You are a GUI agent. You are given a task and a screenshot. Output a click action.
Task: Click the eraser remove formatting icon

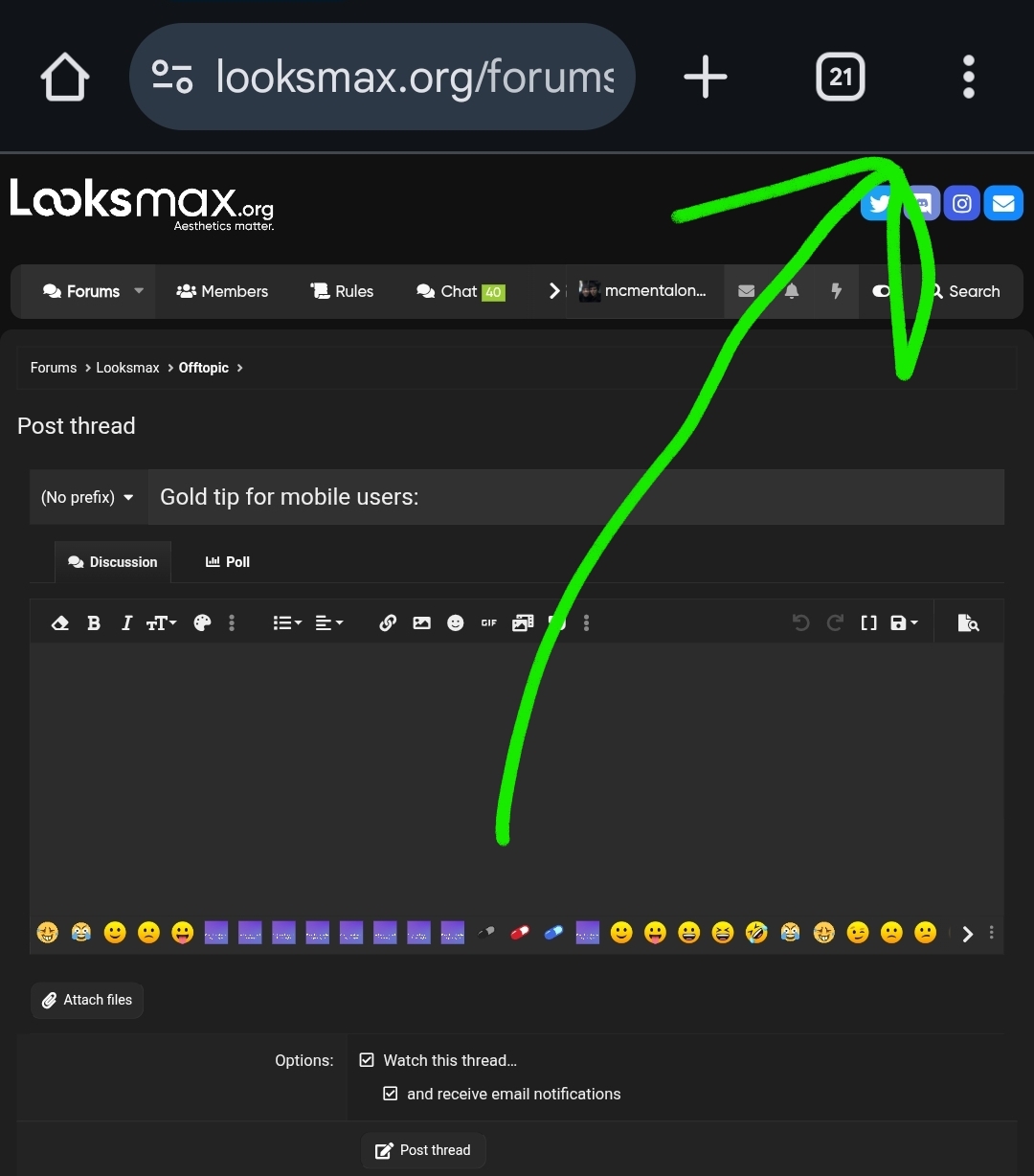click(x=60, y=623)
